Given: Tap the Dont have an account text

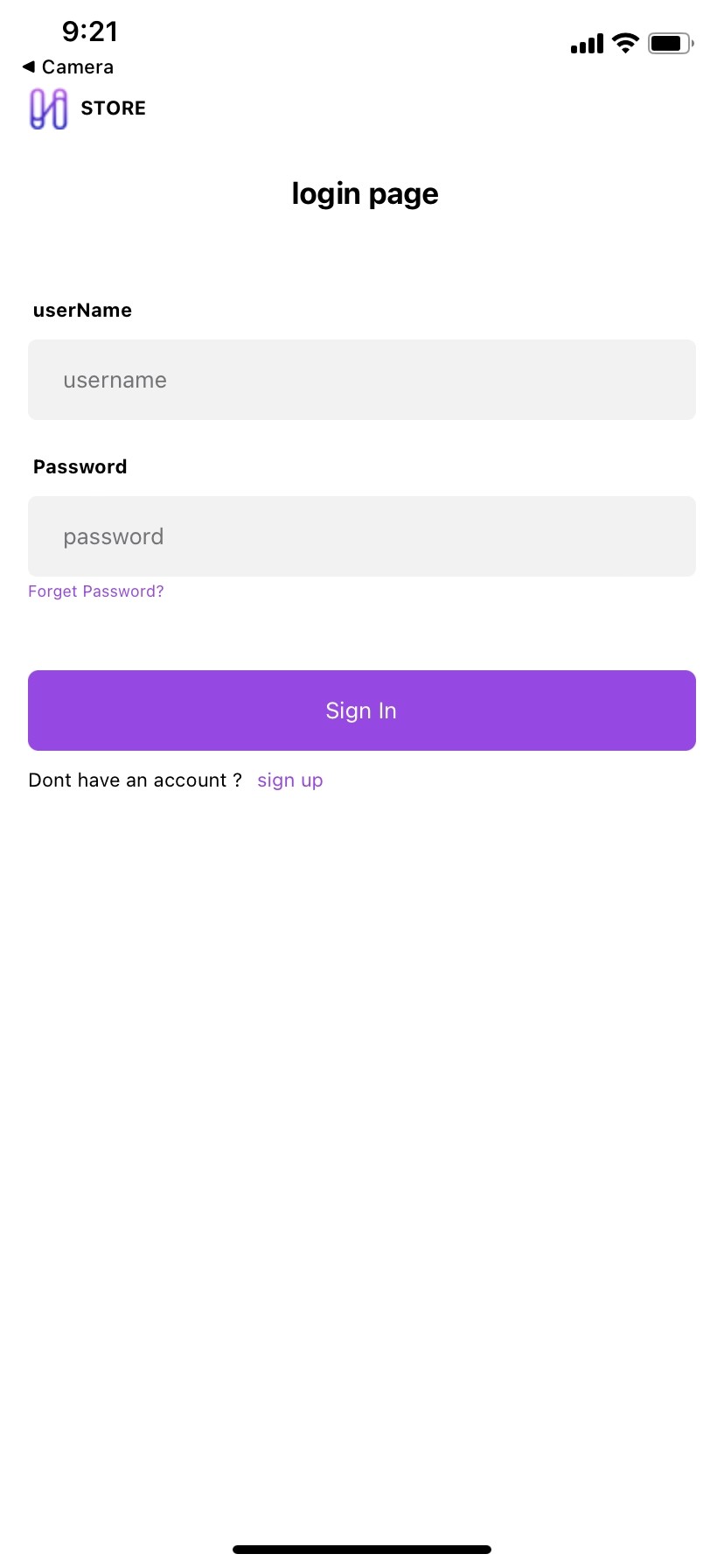Looking at the screenshot, I should 136,780.
